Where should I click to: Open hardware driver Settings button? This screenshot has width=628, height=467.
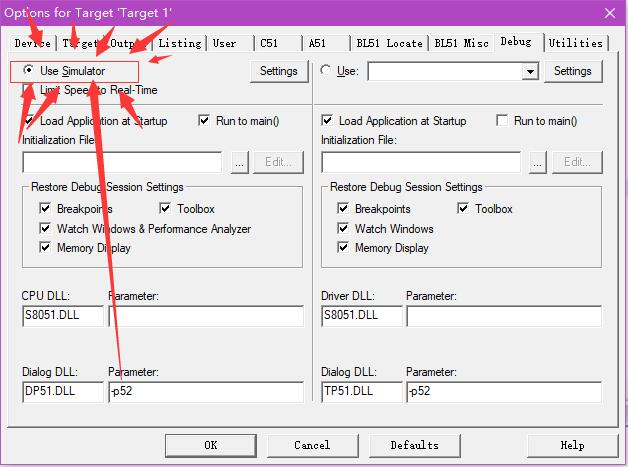click(573, 71)
